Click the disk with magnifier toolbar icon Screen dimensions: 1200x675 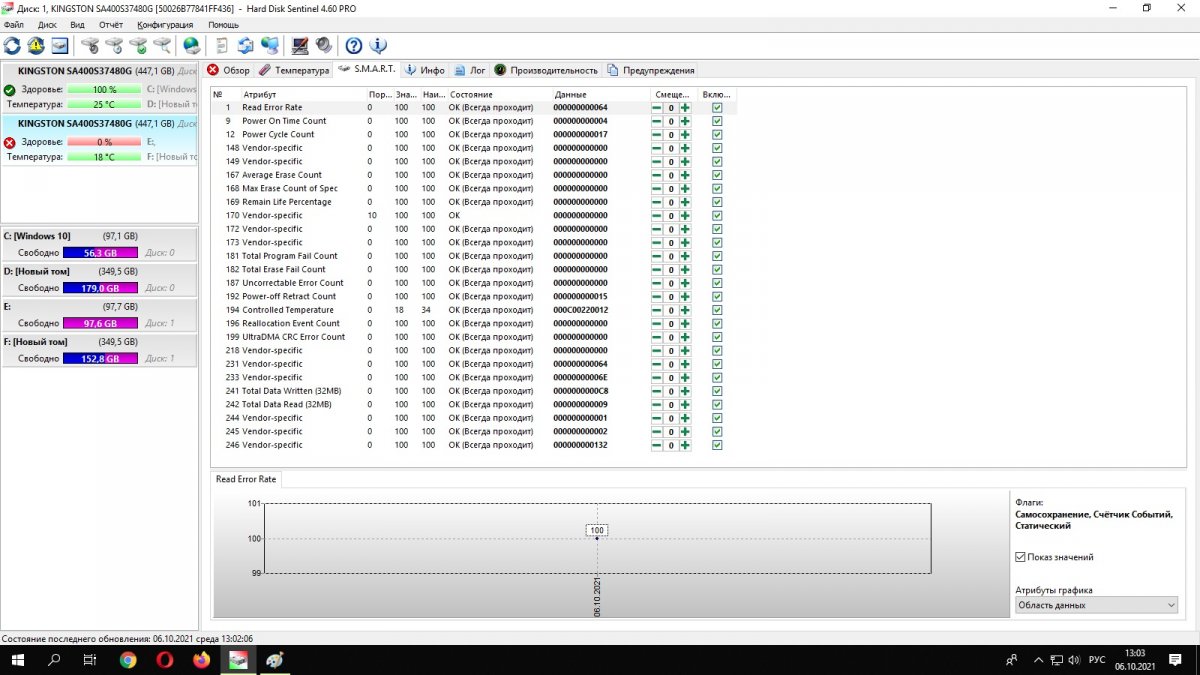click(162, 45)
